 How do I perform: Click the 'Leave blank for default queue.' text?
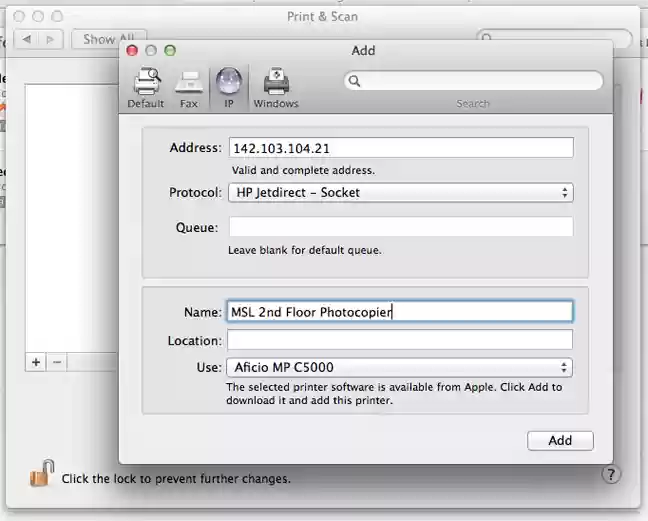point(305,250)
